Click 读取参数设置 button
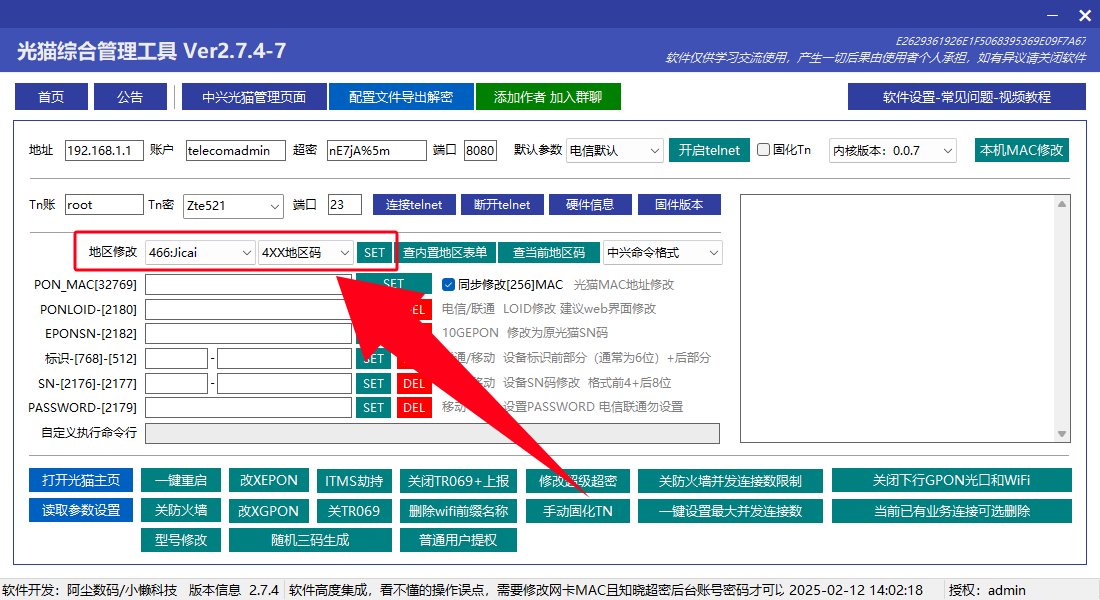 click(81, 510)
